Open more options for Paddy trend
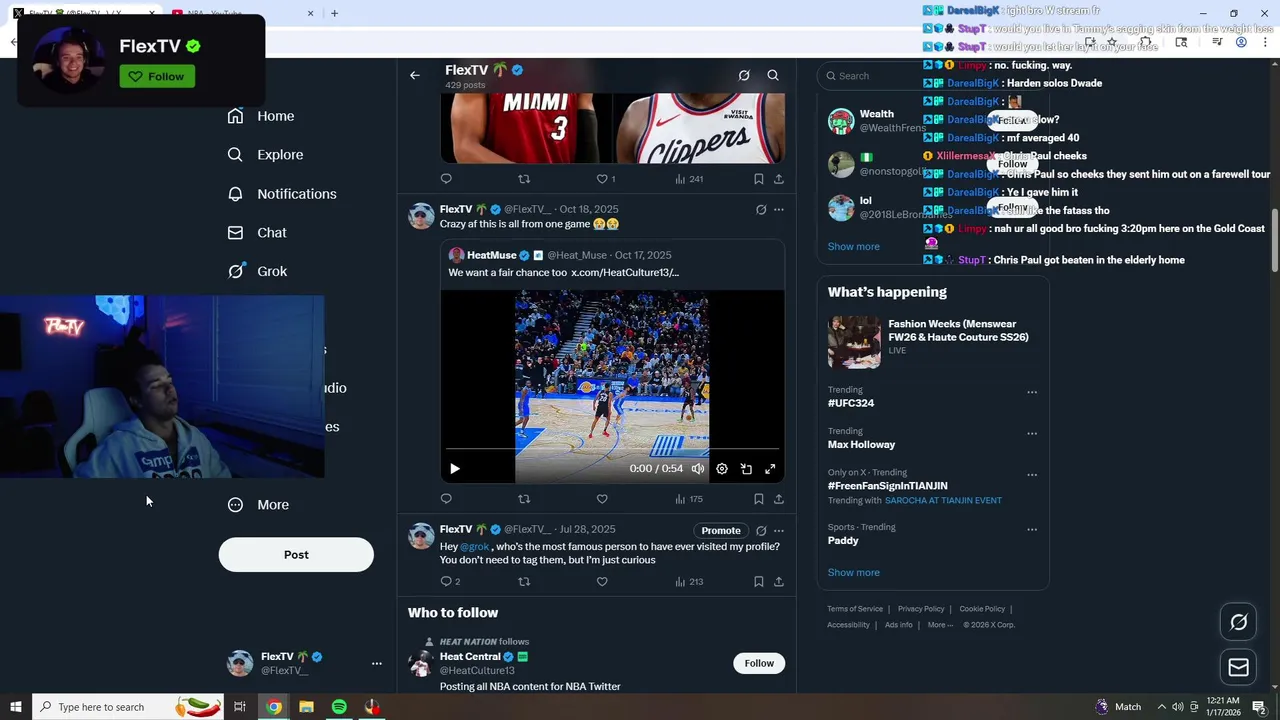 tap(1032, 530)
